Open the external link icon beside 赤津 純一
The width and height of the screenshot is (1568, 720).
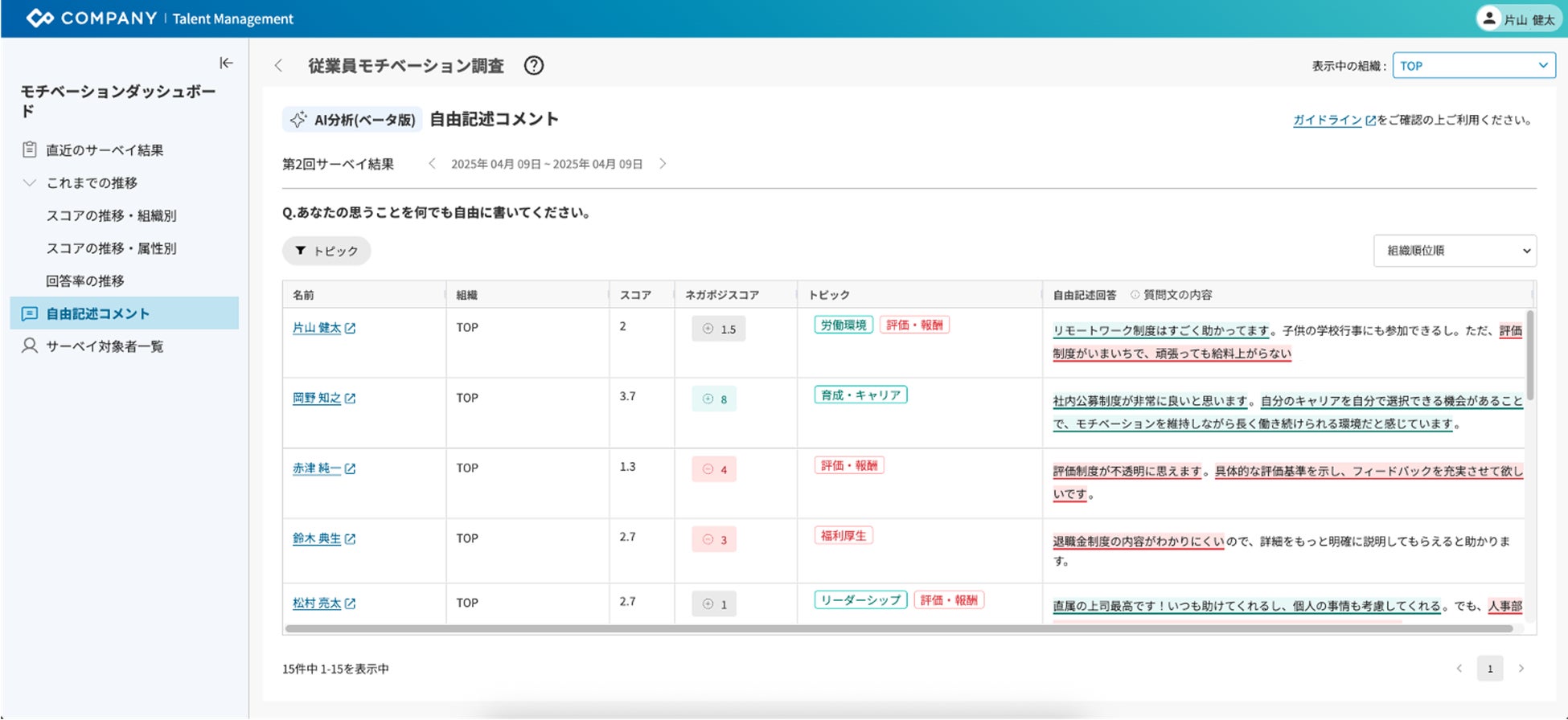pos(350,468)
